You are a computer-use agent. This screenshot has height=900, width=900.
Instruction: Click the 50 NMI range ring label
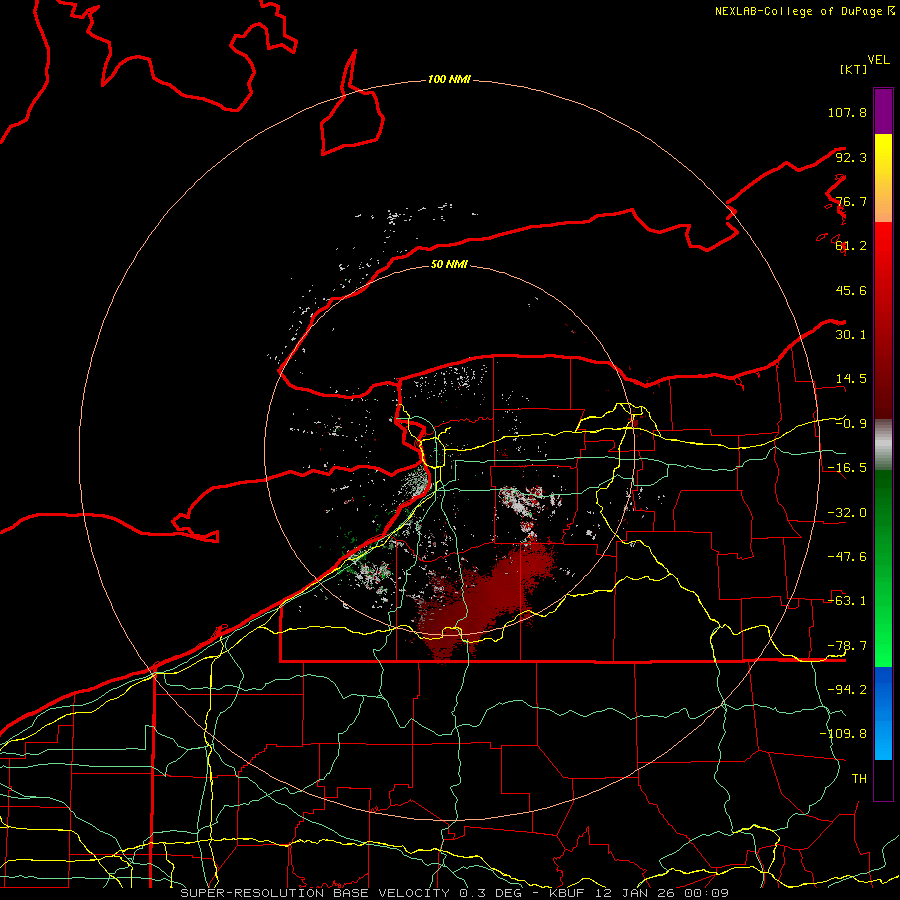(x=449, y=264)
